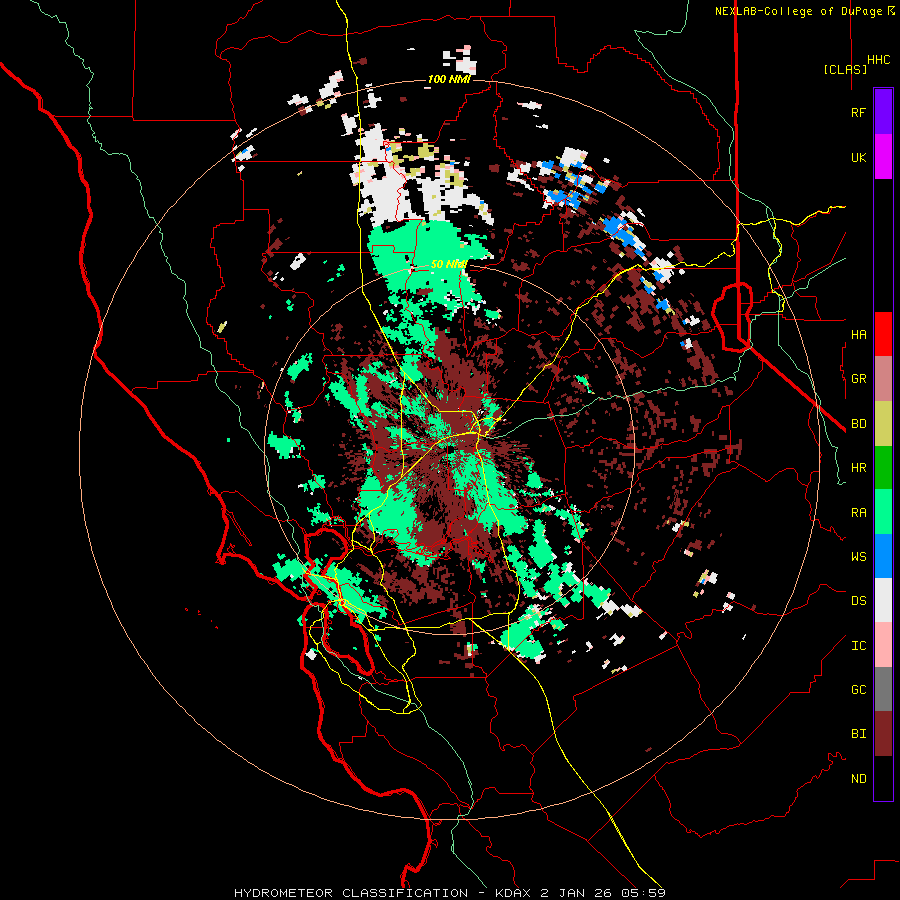Click the WS legend label

(858, 557)
